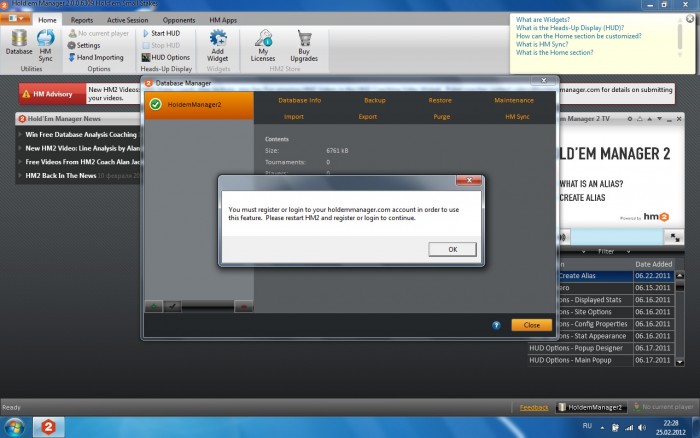Switch to the Reports tab
Screen dimensions: 700x438
pos(82,20)
